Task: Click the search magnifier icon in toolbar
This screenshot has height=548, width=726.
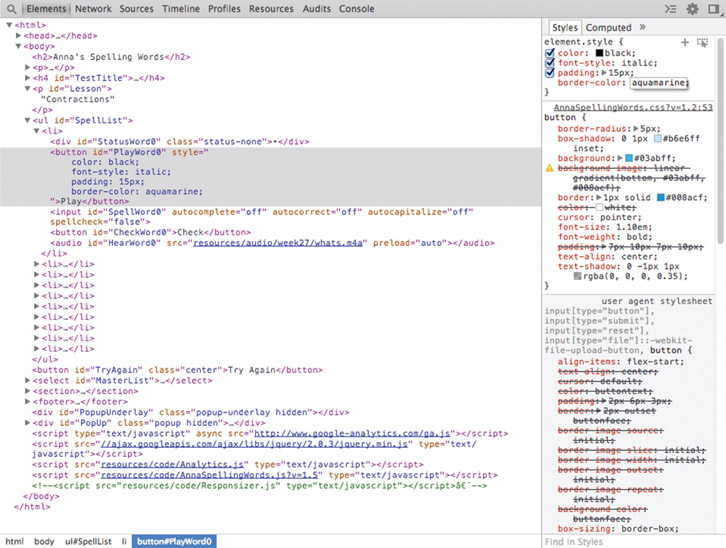Action: point(11,9)
